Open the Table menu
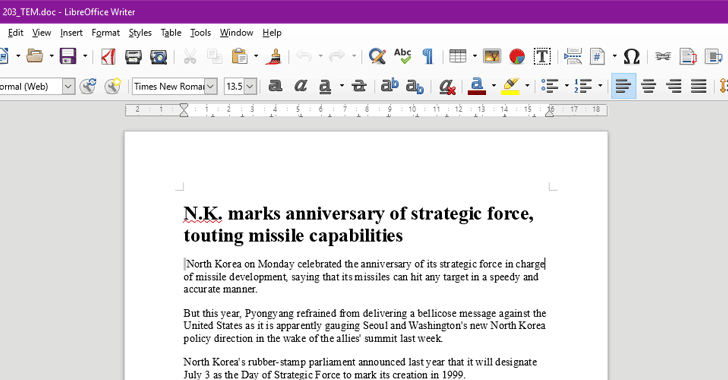728x380 pixels. tap(171, 33)
